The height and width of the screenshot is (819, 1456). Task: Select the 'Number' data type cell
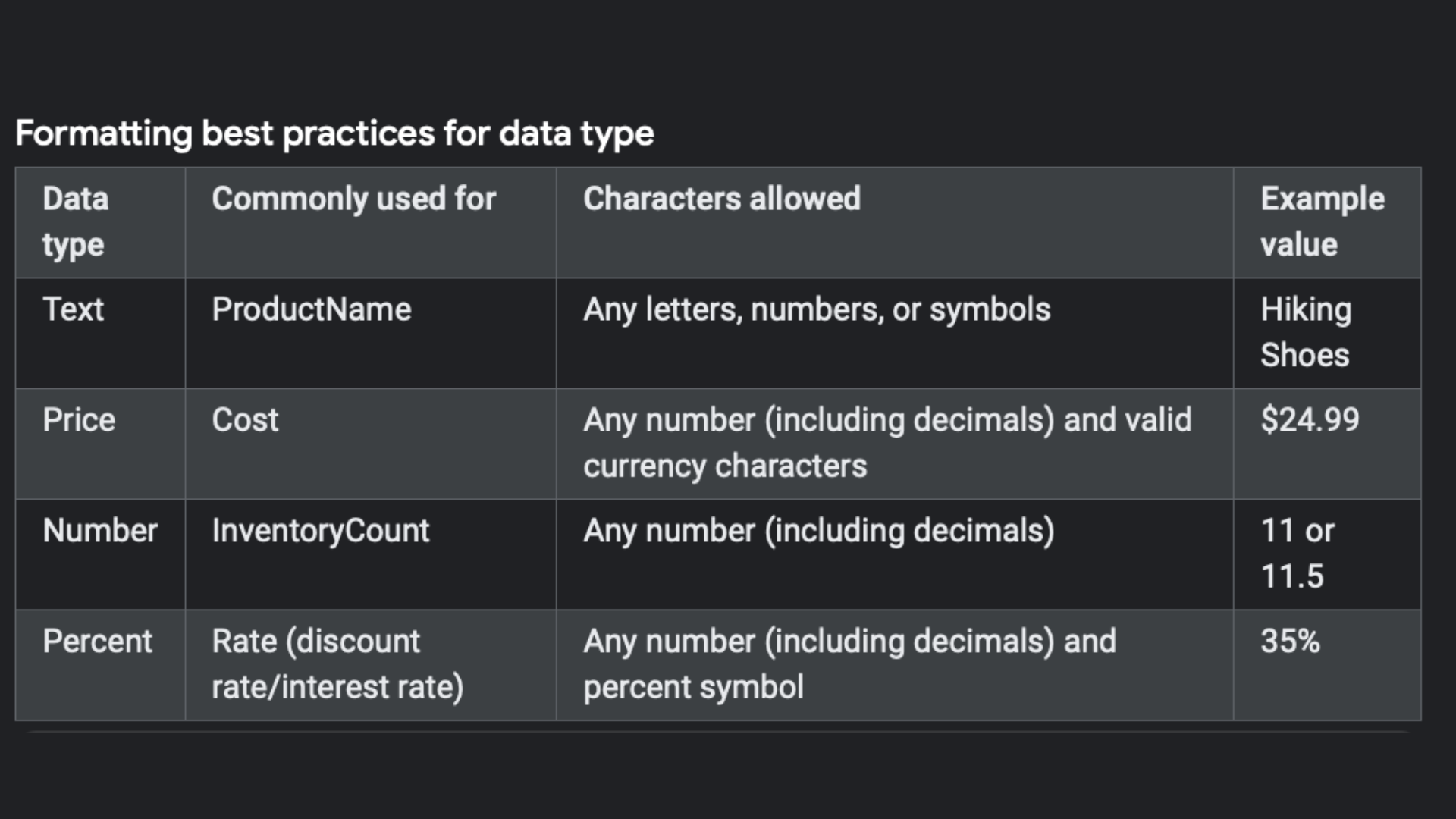pos(100,554)
